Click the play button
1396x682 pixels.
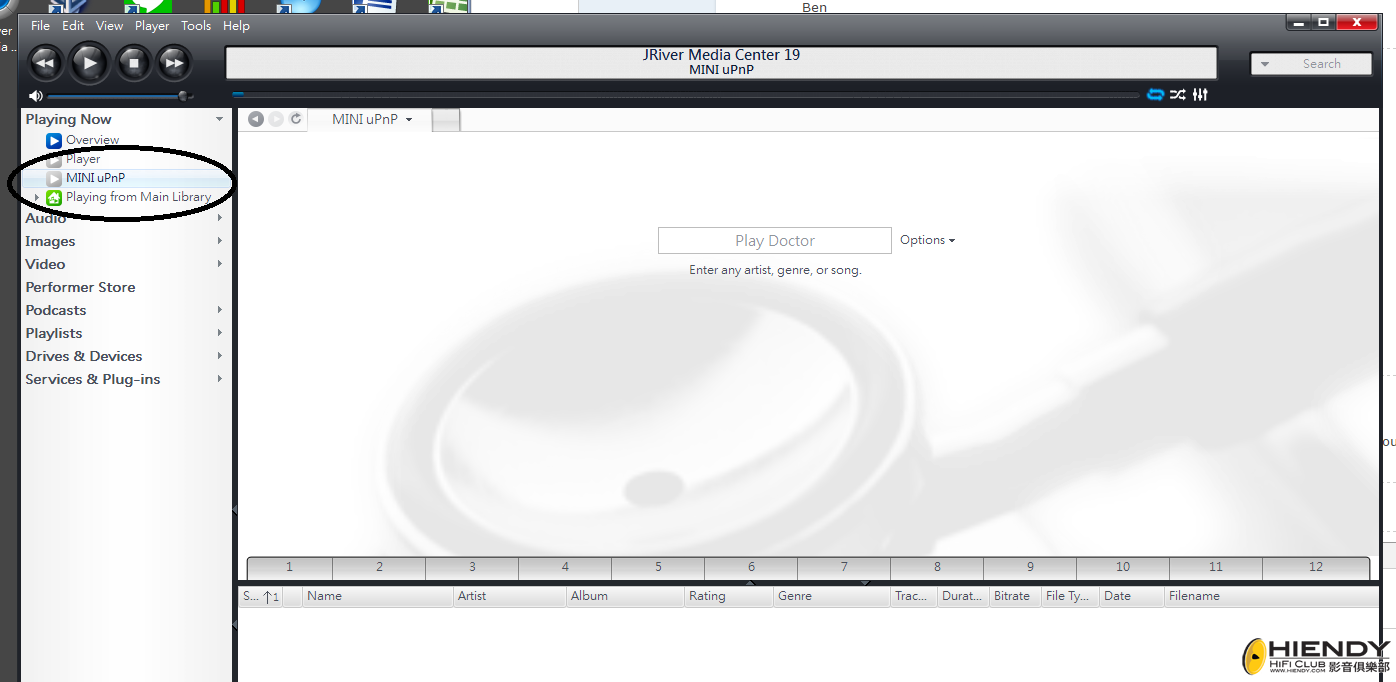[90, 63]
